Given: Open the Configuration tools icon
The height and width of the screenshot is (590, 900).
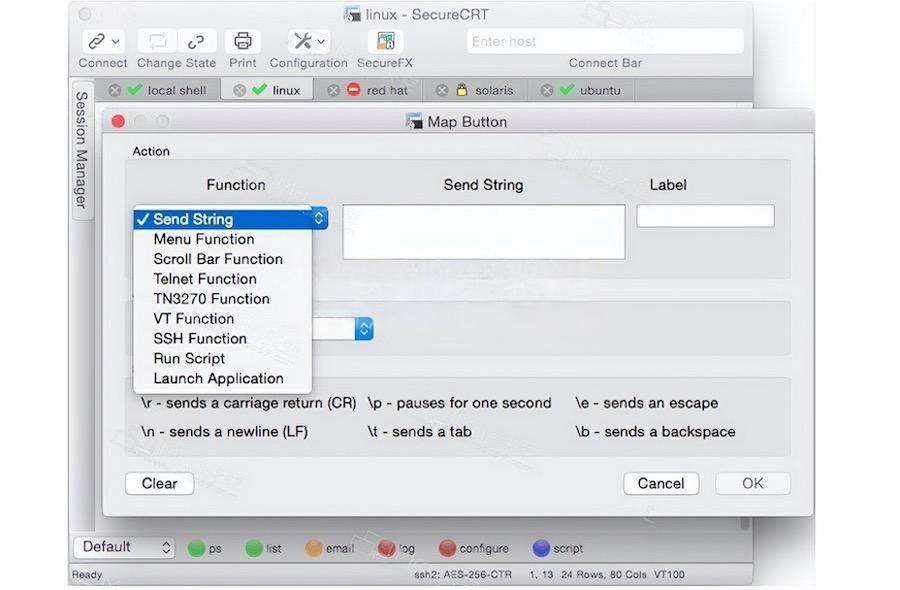Looking at the screenshot, I should click(x=302, y=41).
